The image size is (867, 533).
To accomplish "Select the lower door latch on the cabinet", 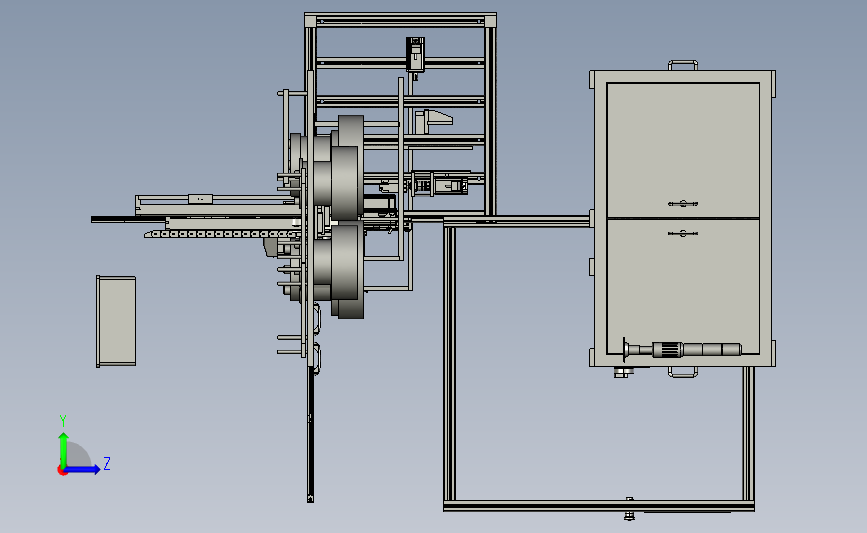I will point(683,233).
